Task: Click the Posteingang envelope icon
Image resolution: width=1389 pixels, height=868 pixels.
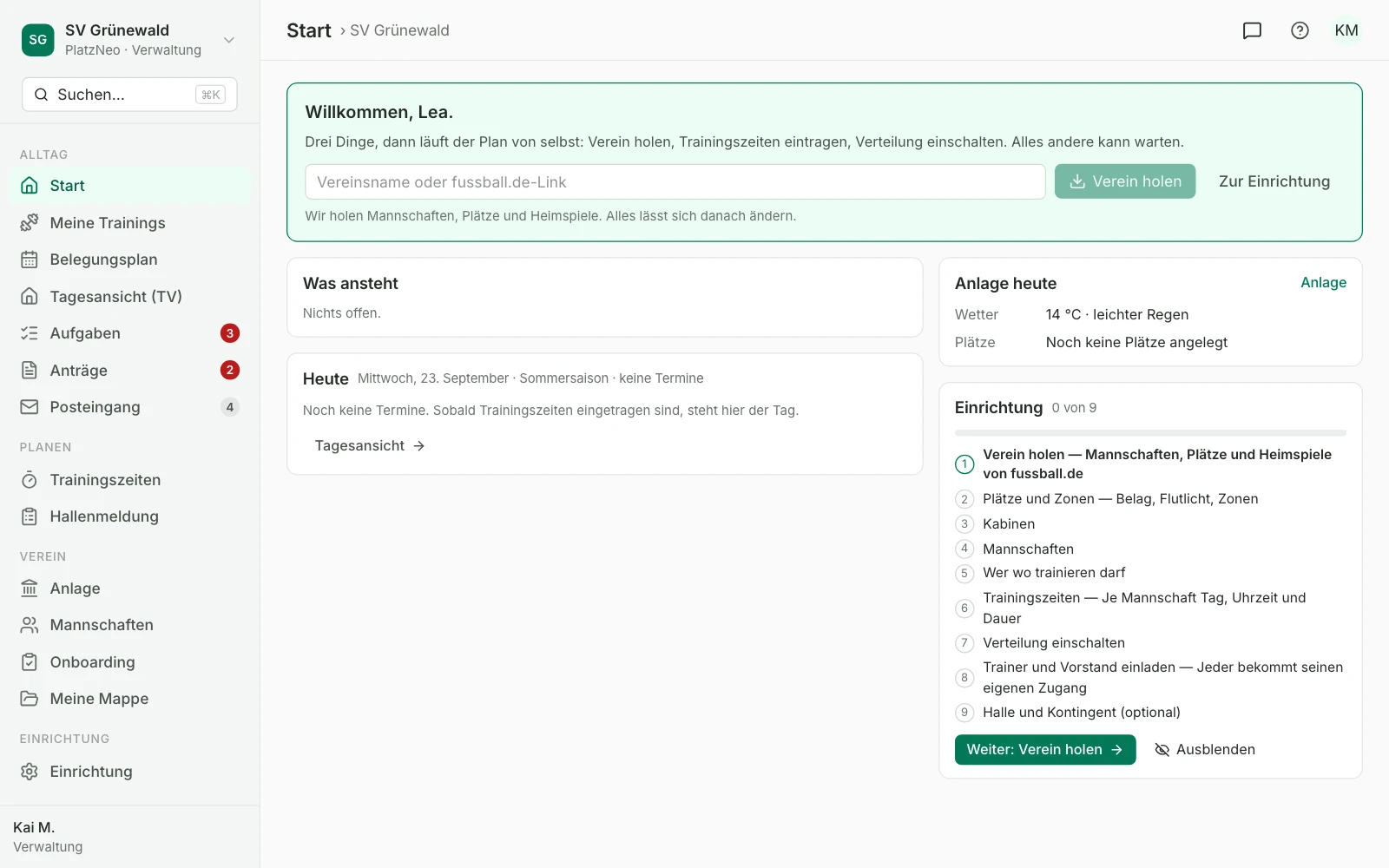Action: tap(30, 407)
